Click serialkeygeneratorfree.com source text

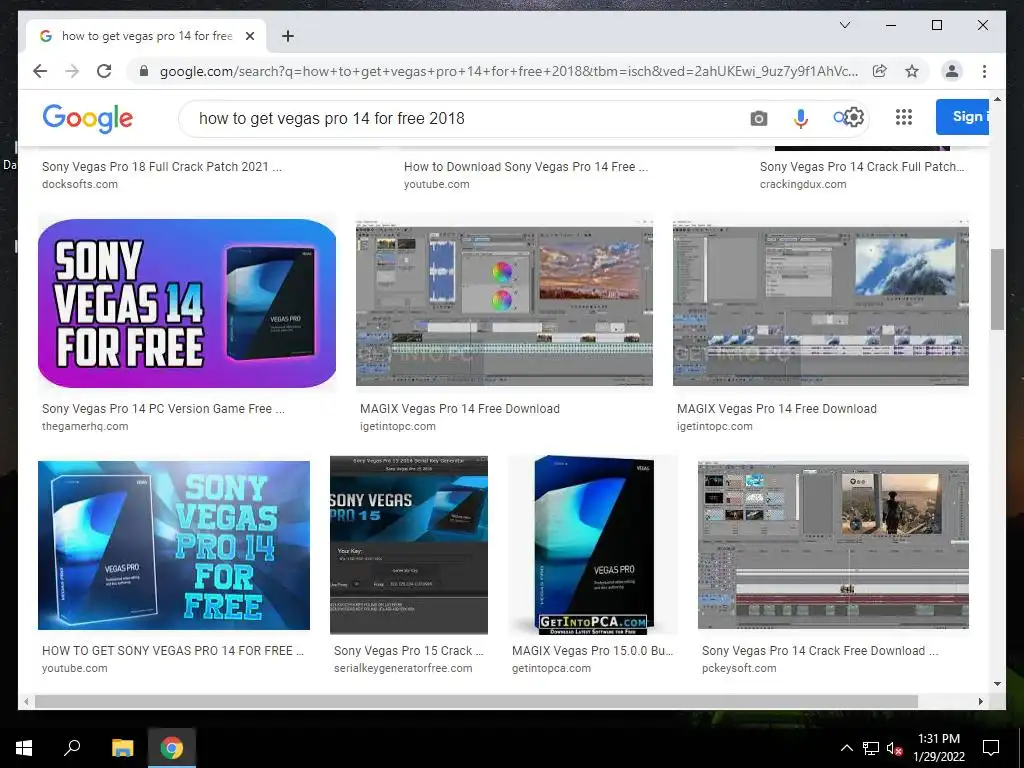coord(403,669)
